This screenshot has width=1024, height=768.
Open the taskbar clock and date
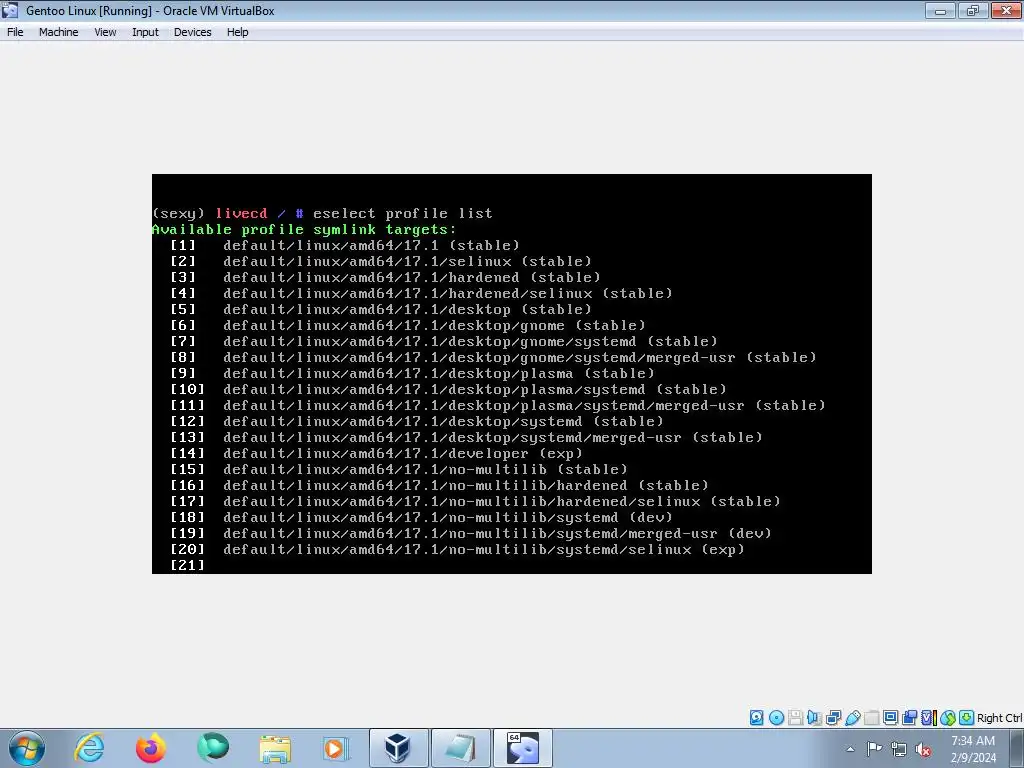tap(973, 749)
